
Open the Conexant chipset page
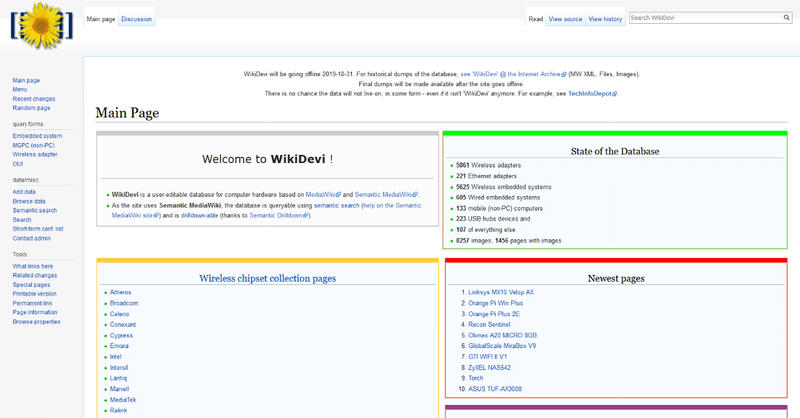click(x=123, y=325)
